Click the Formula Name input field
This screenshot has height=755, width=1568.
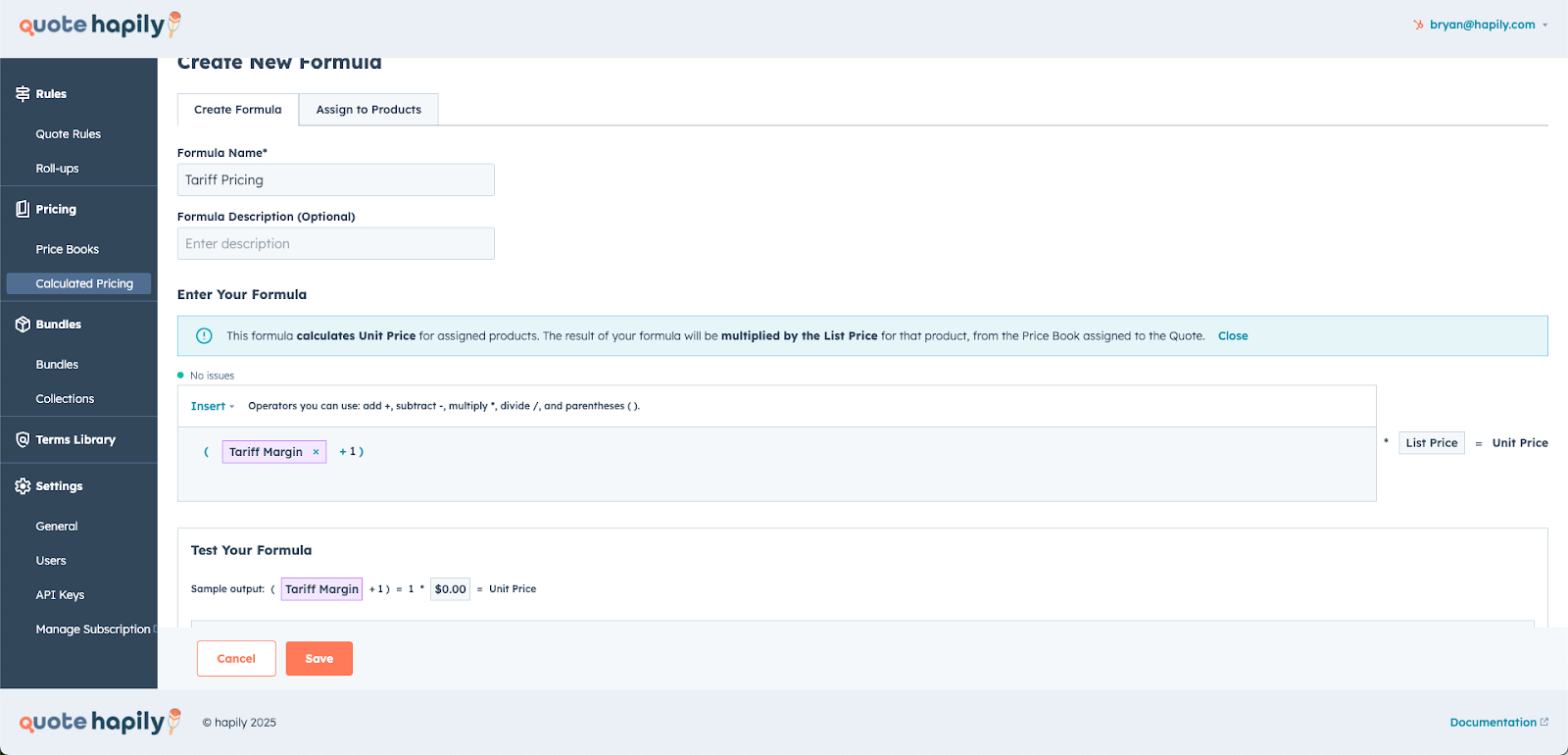pyautogui.click(x=335, y=180)
